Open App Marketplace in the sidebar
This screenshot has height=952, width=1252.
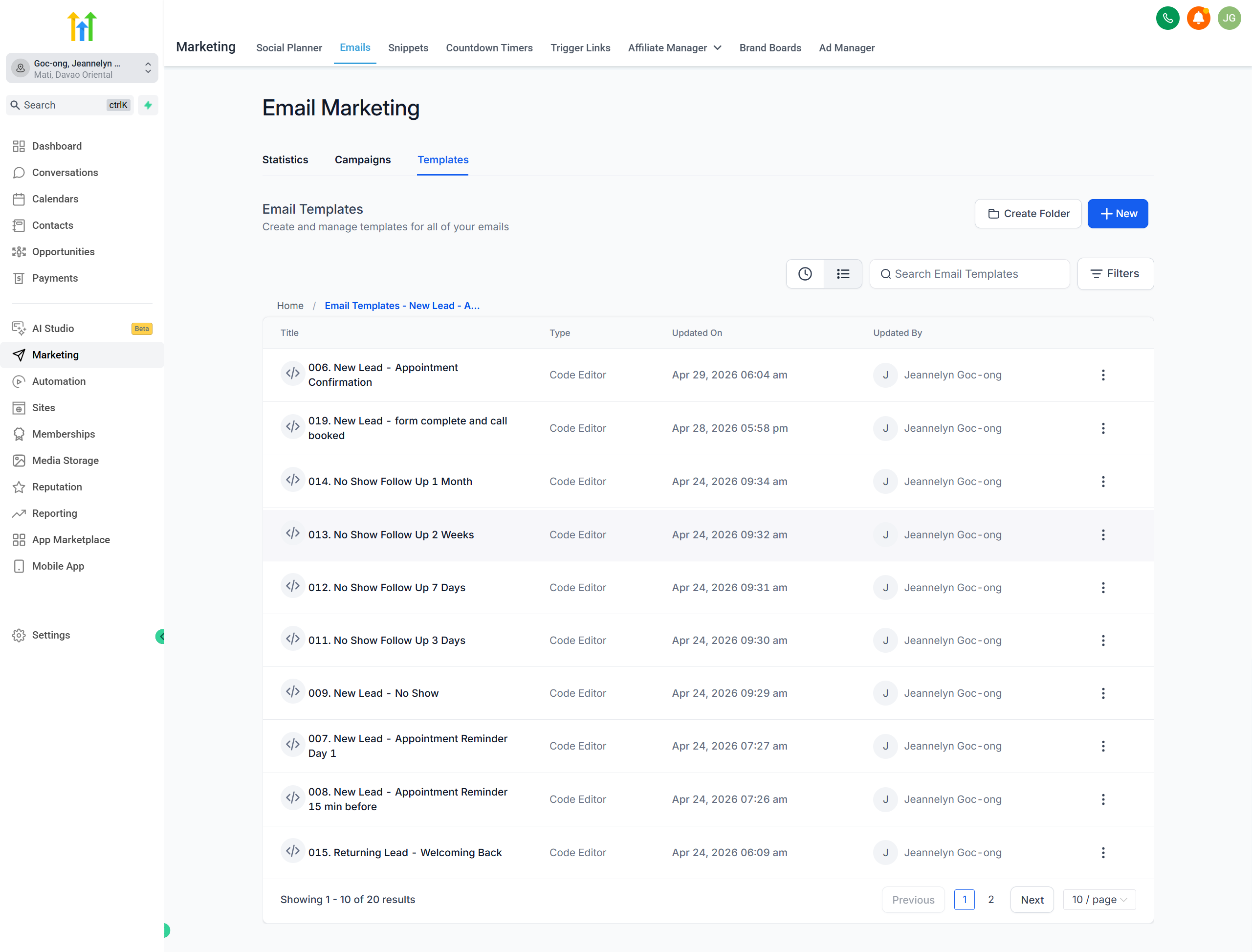[82, 539]
